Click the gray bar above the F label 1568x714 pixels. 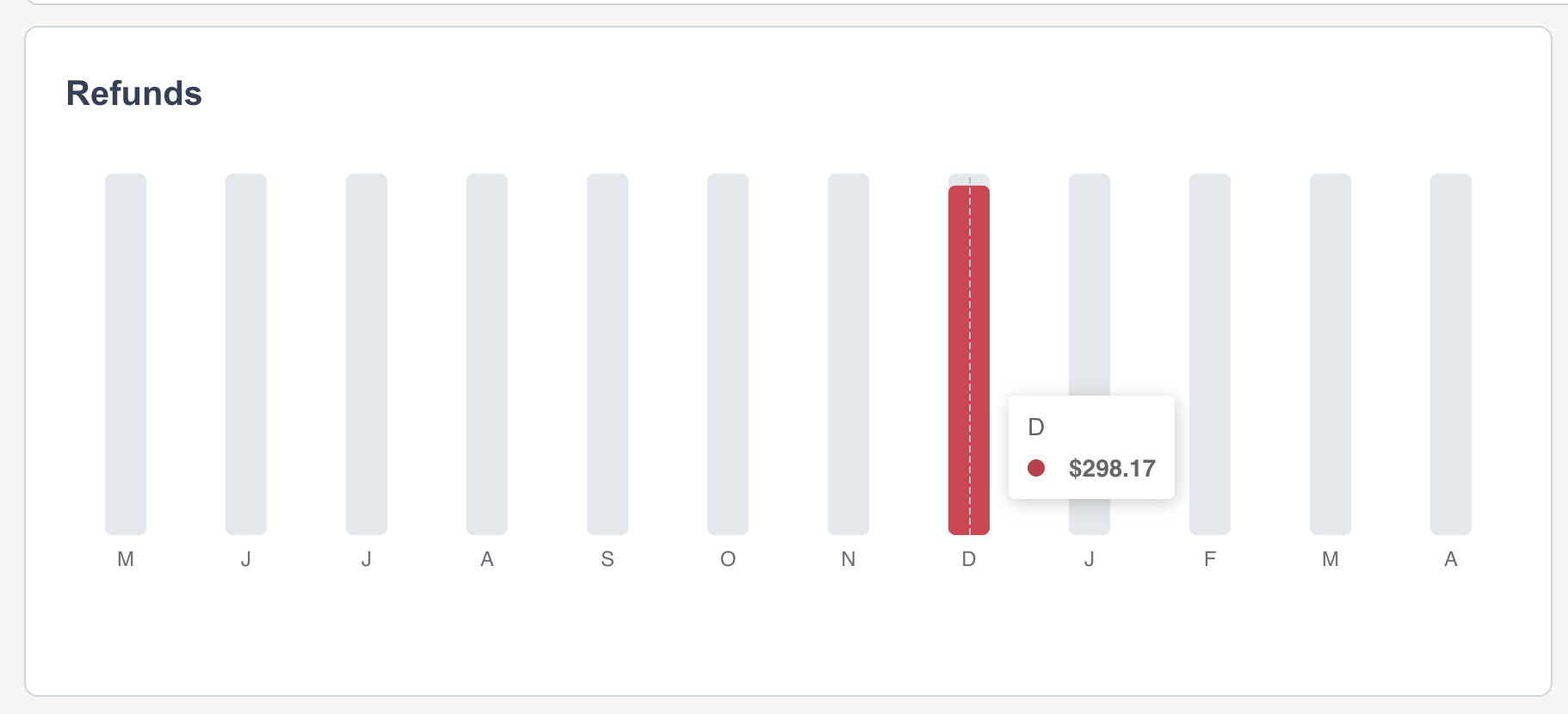click(1210, 353)
